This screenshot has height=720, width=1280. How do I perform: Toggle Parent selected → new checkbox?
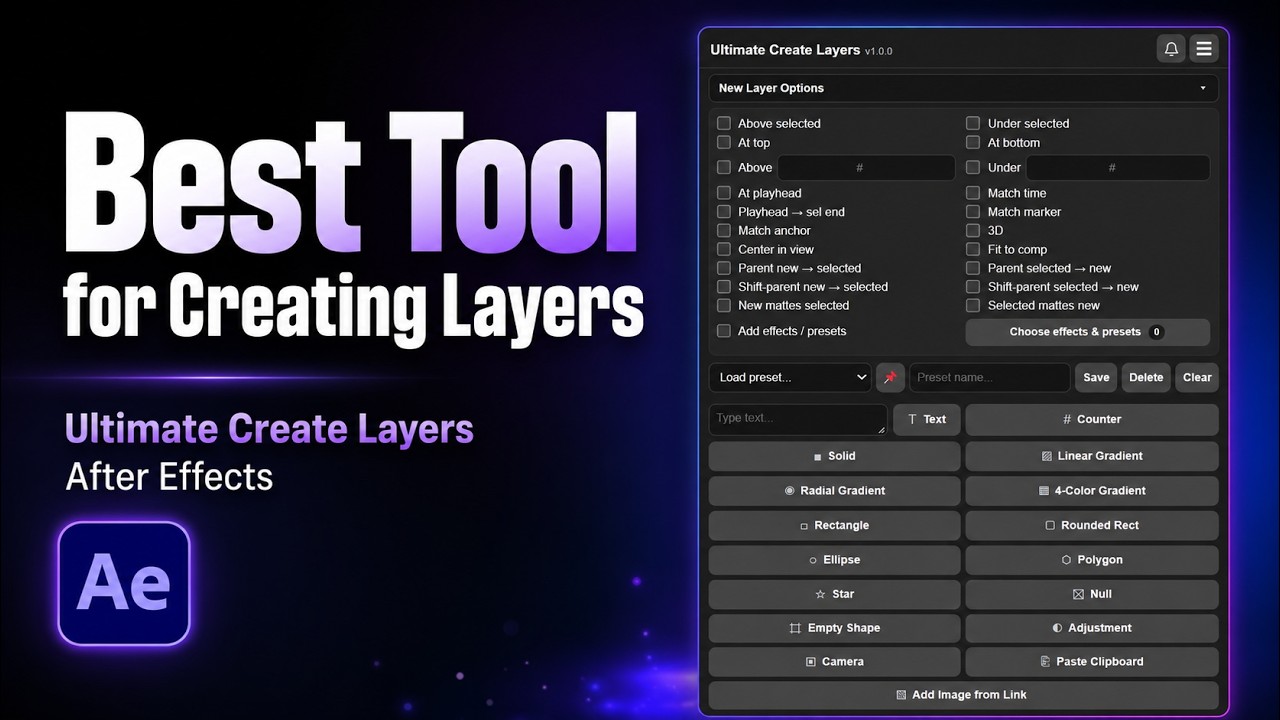tap(973, 268)
